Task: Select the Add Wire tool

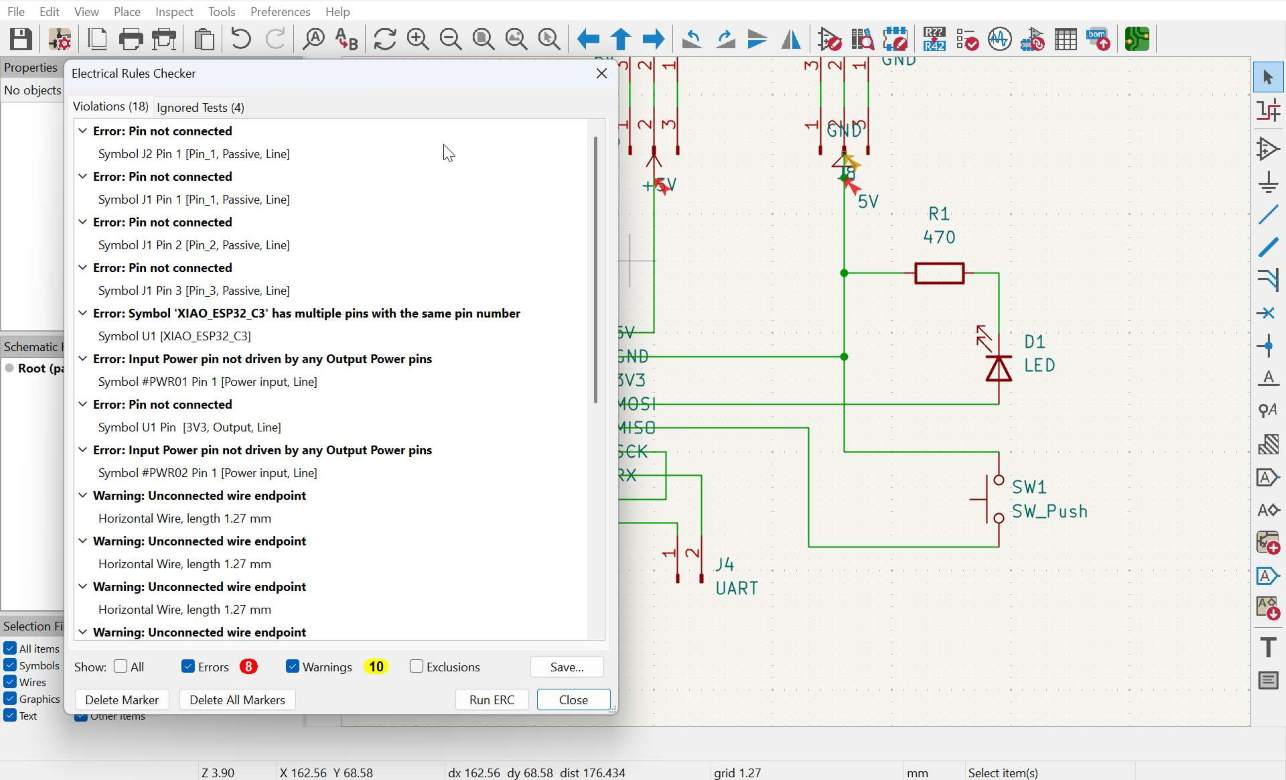Action: (x=1268, y=215)
